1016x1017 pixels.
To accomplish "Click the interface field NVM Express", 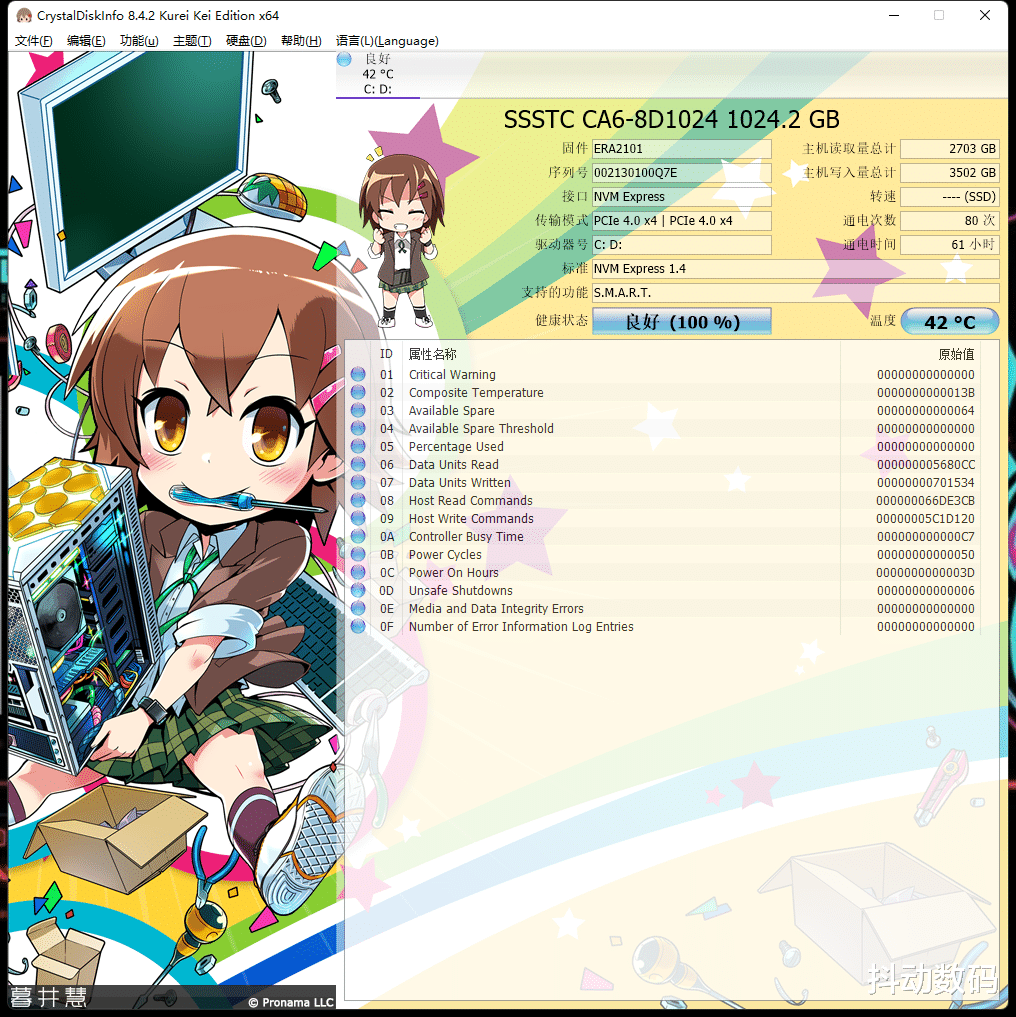I will coord(682,197).
